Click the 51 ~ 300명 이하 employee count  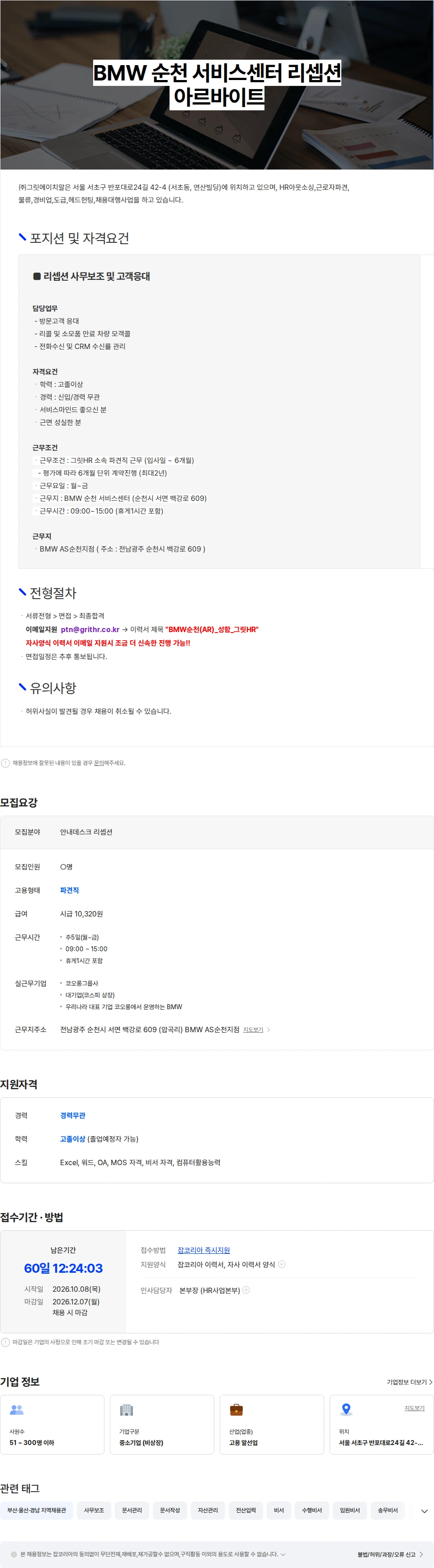tap(32, 1443)
